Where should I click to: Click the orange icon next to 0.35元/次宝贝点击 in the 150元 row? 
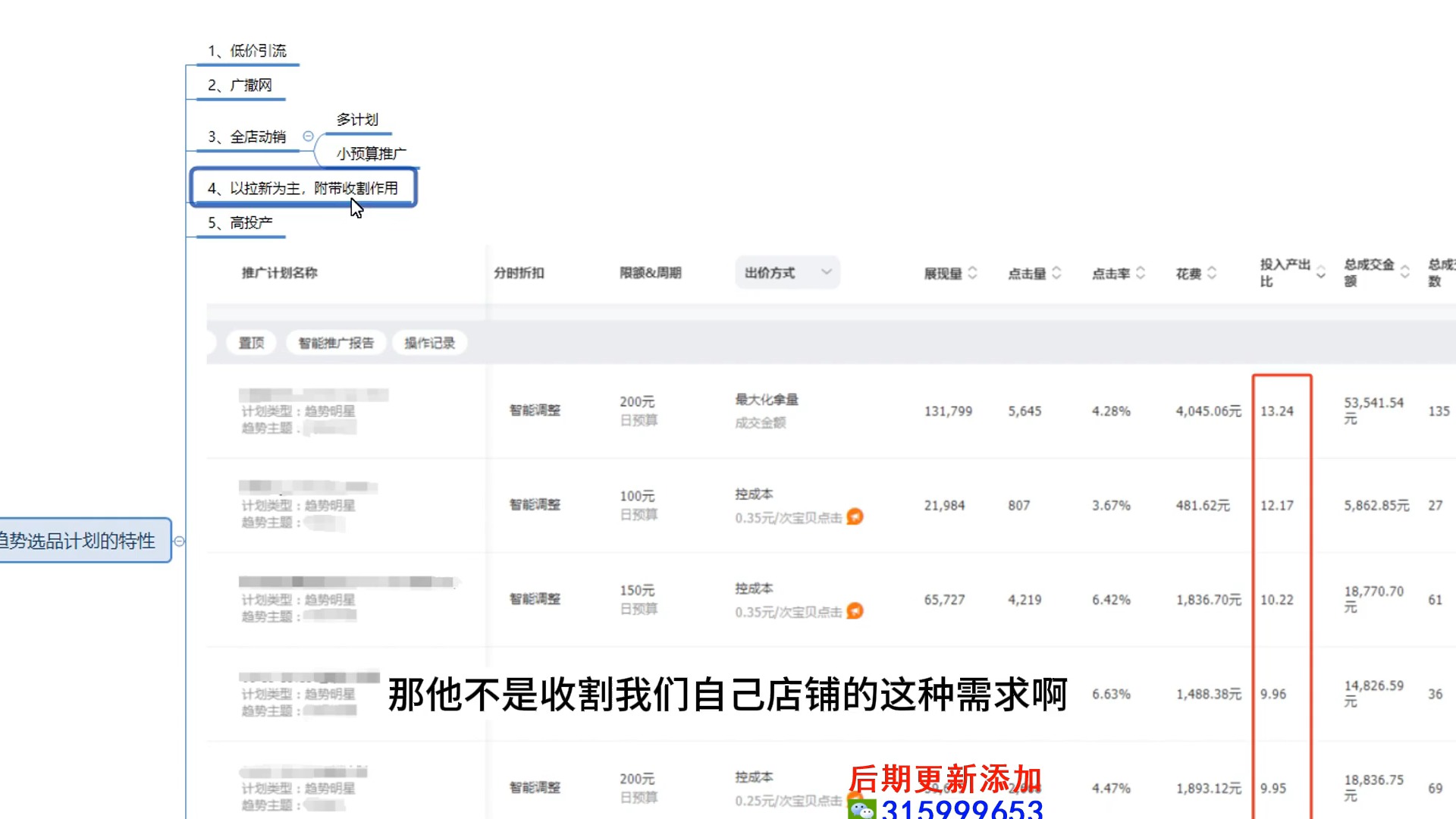[855, 610]
